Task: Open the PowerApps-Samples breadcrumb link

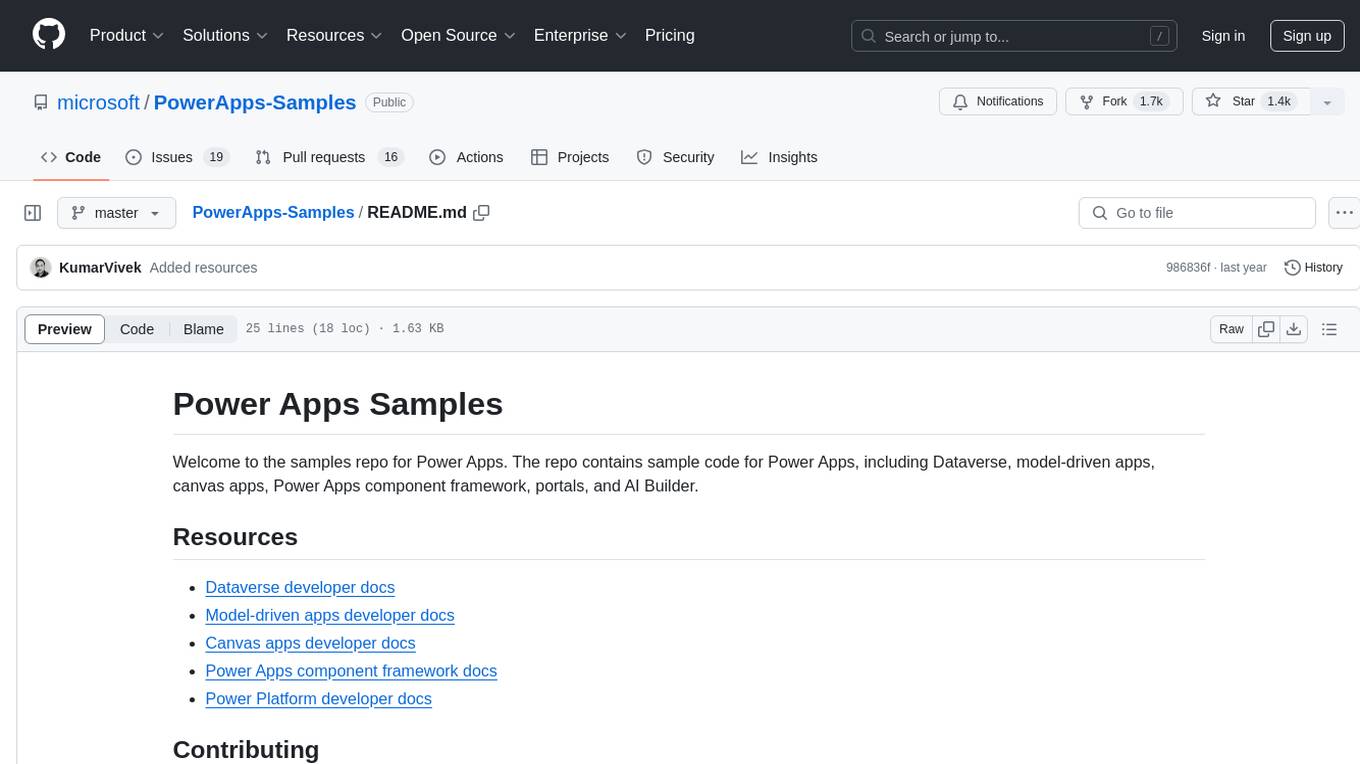Action: (273, 213)
